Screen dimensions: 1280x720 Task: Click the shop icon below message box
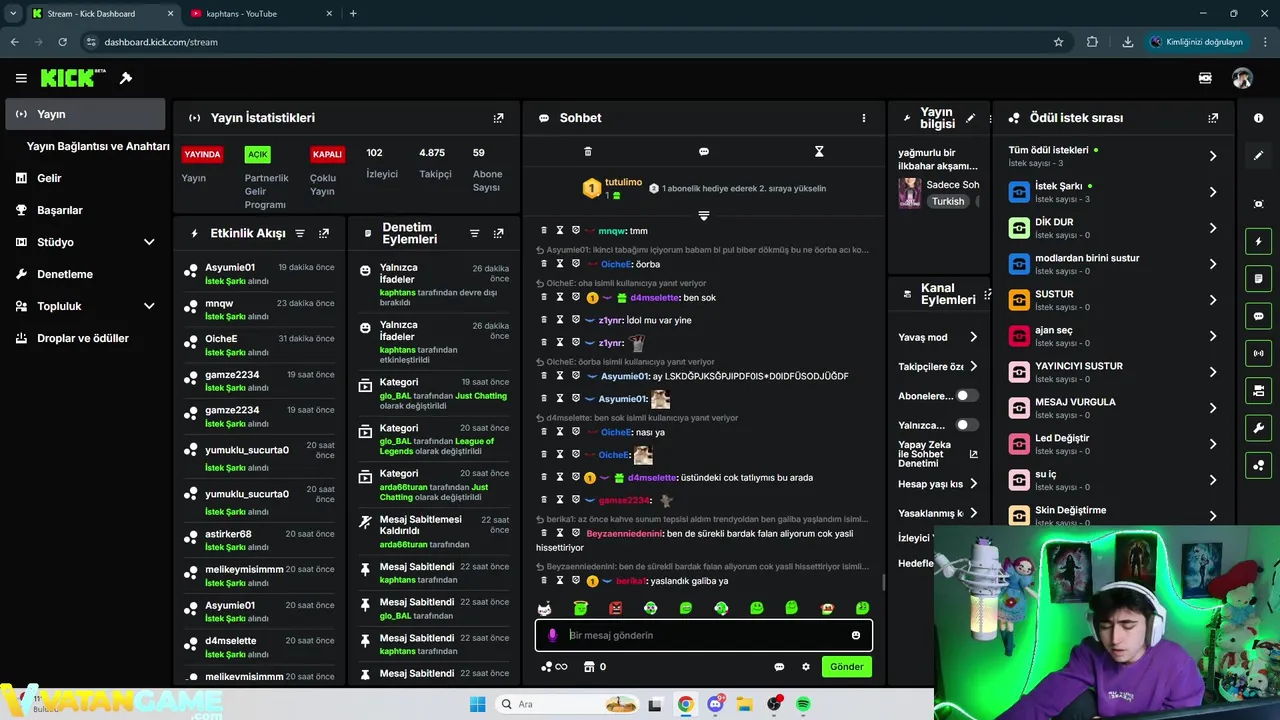point(589,667)
